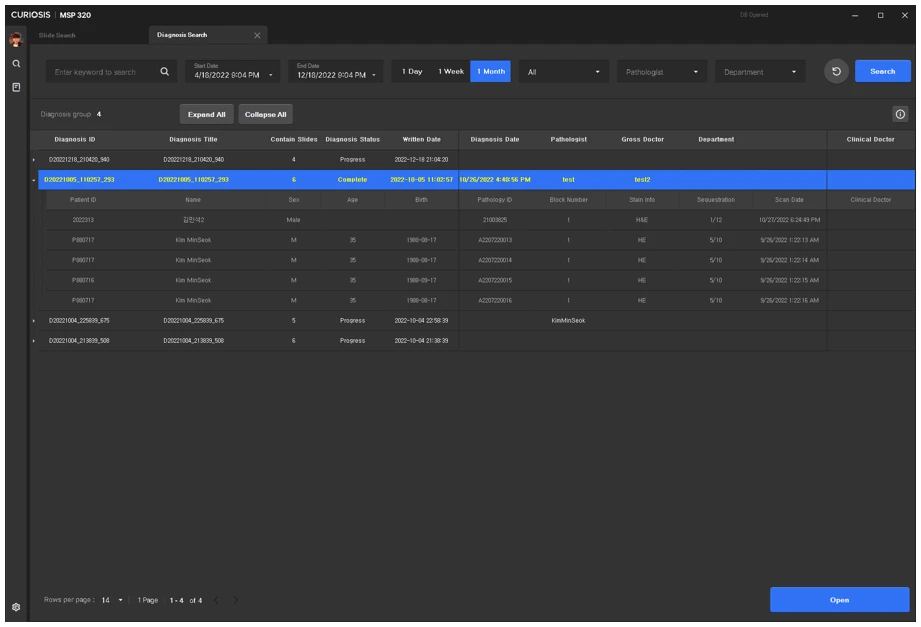Click the Stain Info sub-header
This screenshot has height=627, width=921.
point(641,200)
